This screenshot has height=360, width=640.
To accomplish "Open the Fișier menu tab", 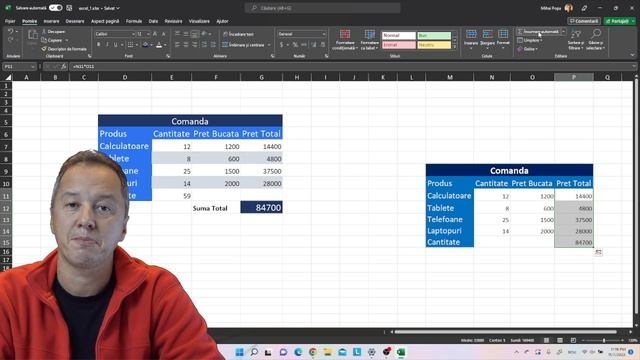I will tap(10, 21).
